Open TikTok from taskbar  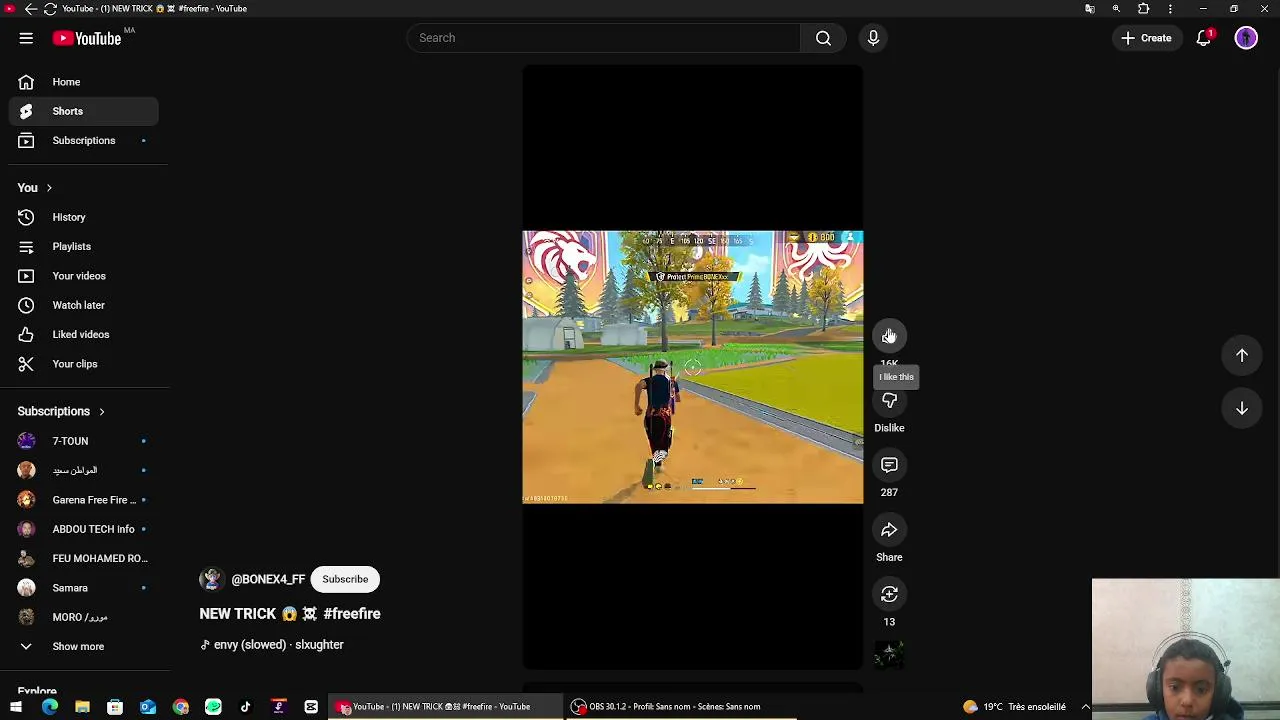(x=246, y=707)
